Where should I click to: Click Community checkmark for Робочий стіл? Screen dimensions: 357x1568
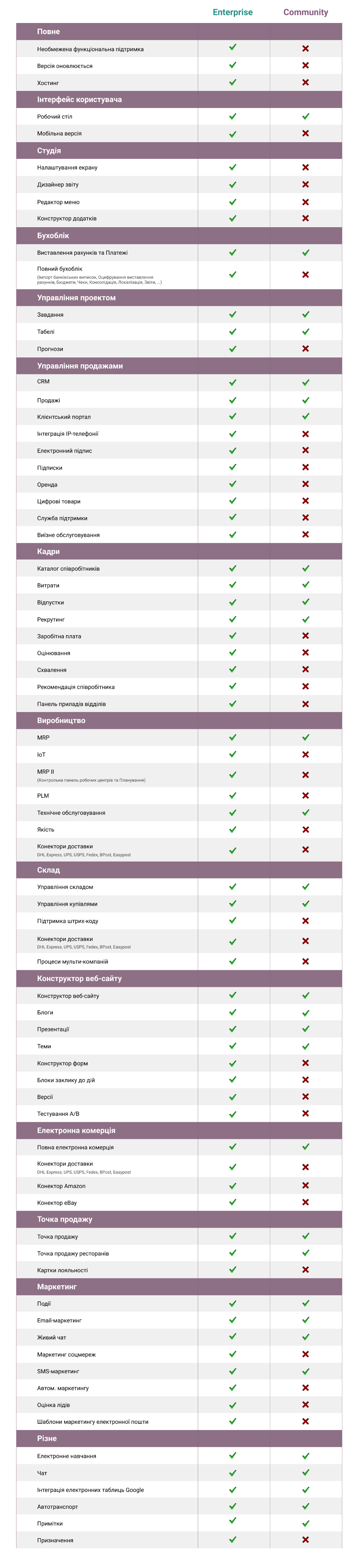[x=305, y=116]
